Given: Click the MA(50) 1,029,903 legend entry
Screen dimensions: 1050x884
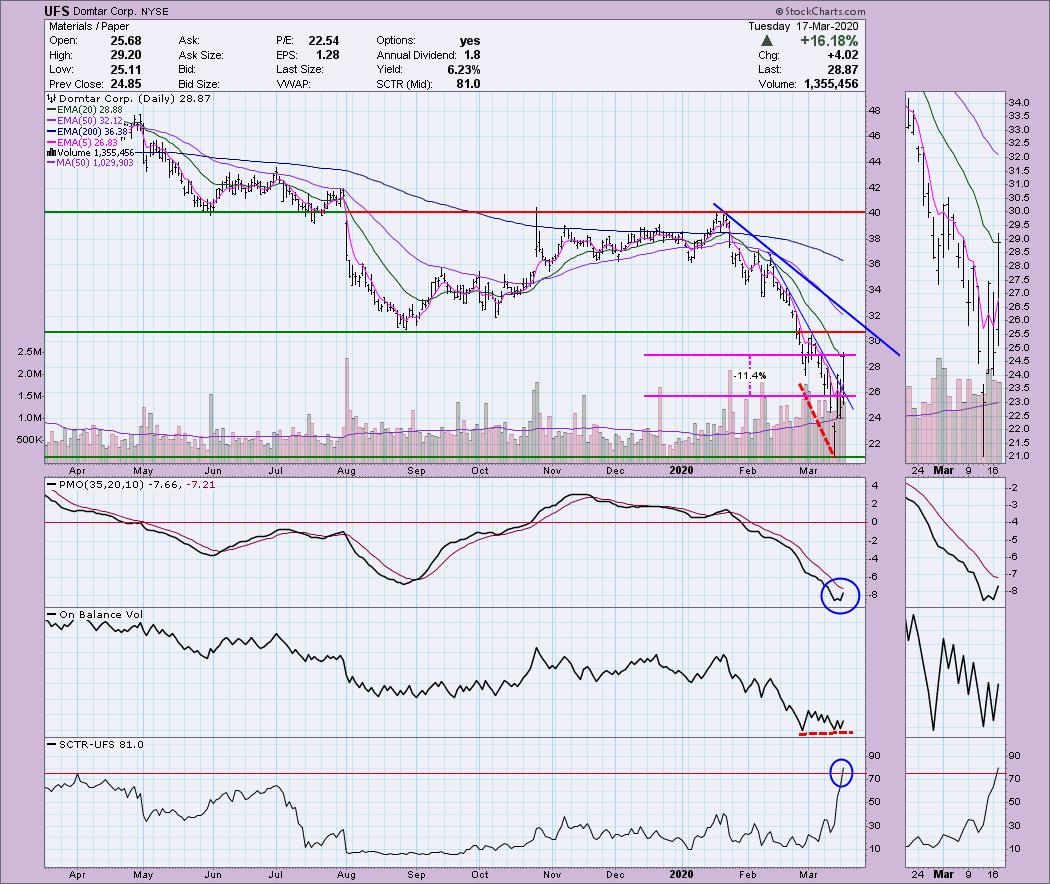Looking at the screenshot, I should (x=90, y=163).
